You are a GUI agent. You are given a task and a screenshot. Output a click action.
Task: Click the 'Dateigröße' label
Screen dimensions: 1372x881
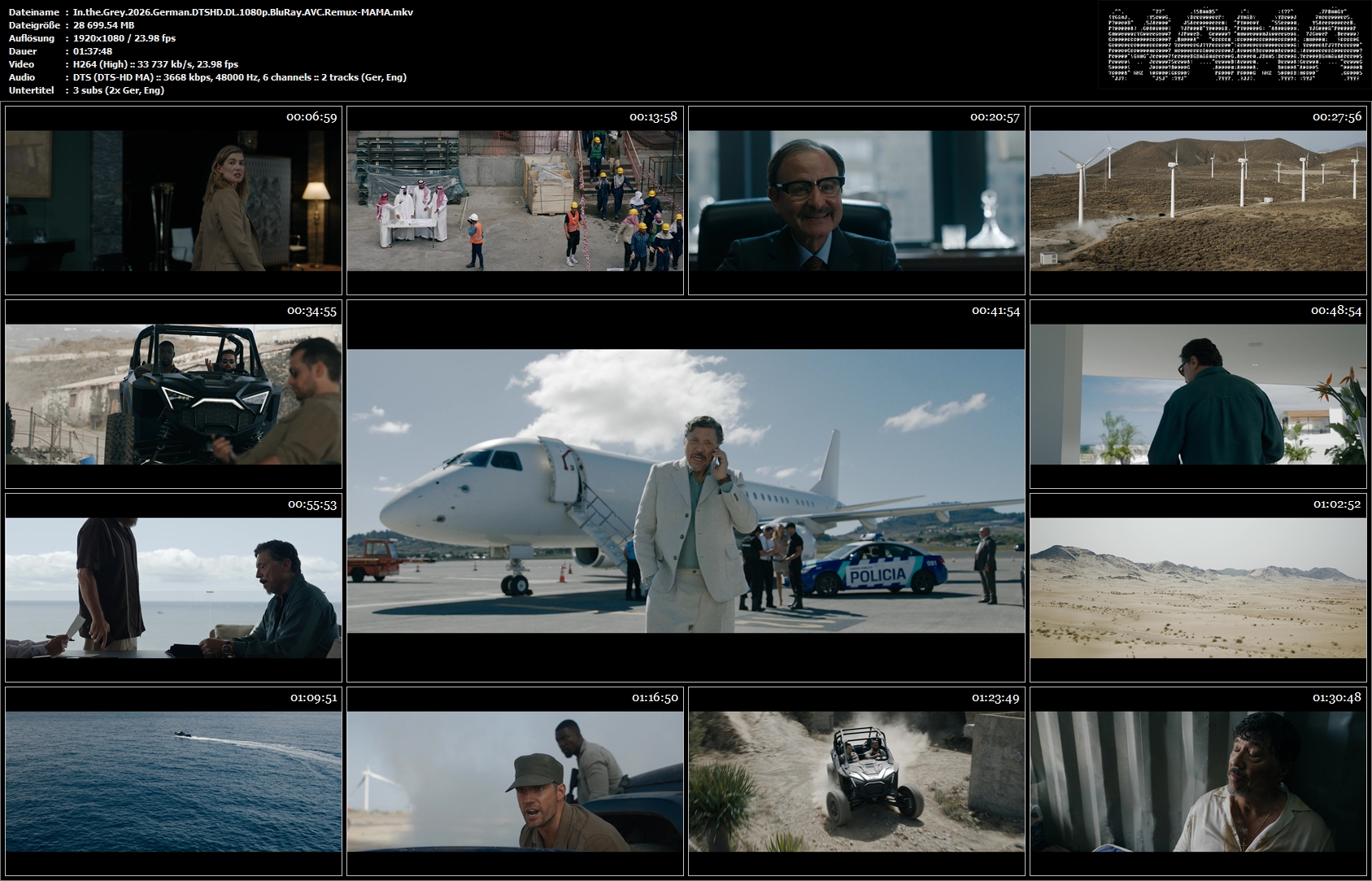(33, 25)
